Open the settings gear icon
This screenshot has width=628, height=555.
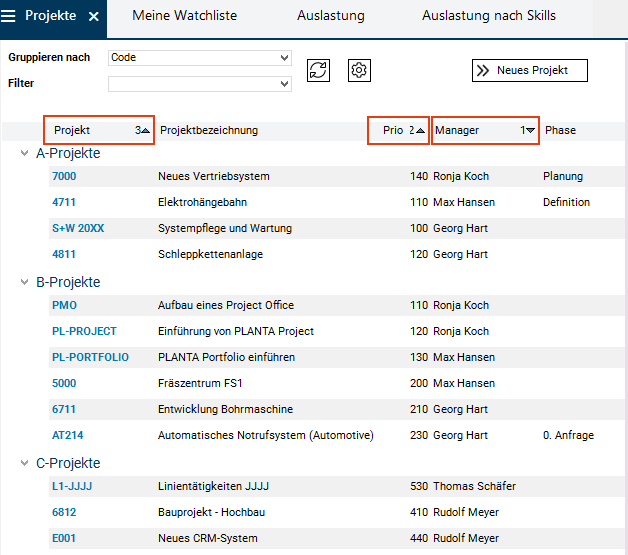tap(360, 70)
